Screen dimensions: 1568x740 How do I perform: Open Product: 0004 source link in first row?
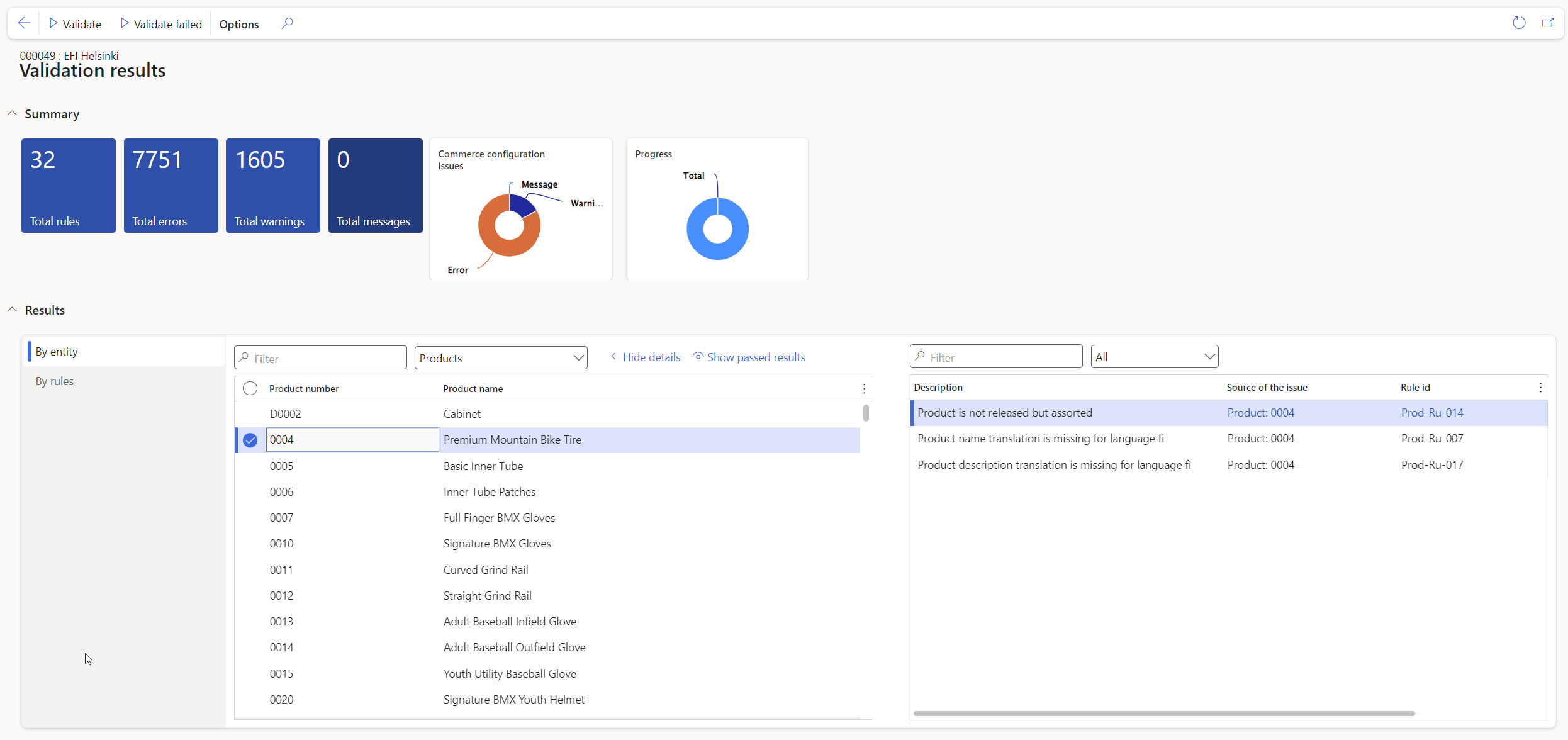click(1260, 413)
